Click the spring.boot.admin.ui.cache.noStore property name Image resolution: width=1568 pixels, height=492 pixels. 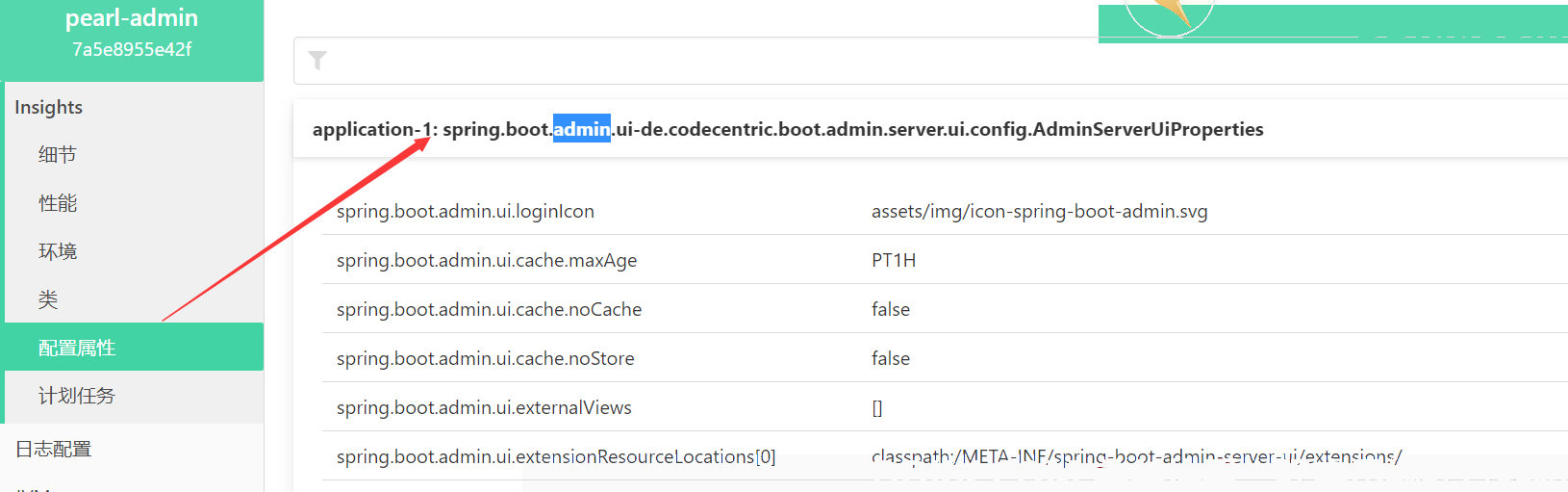point(486,358)
